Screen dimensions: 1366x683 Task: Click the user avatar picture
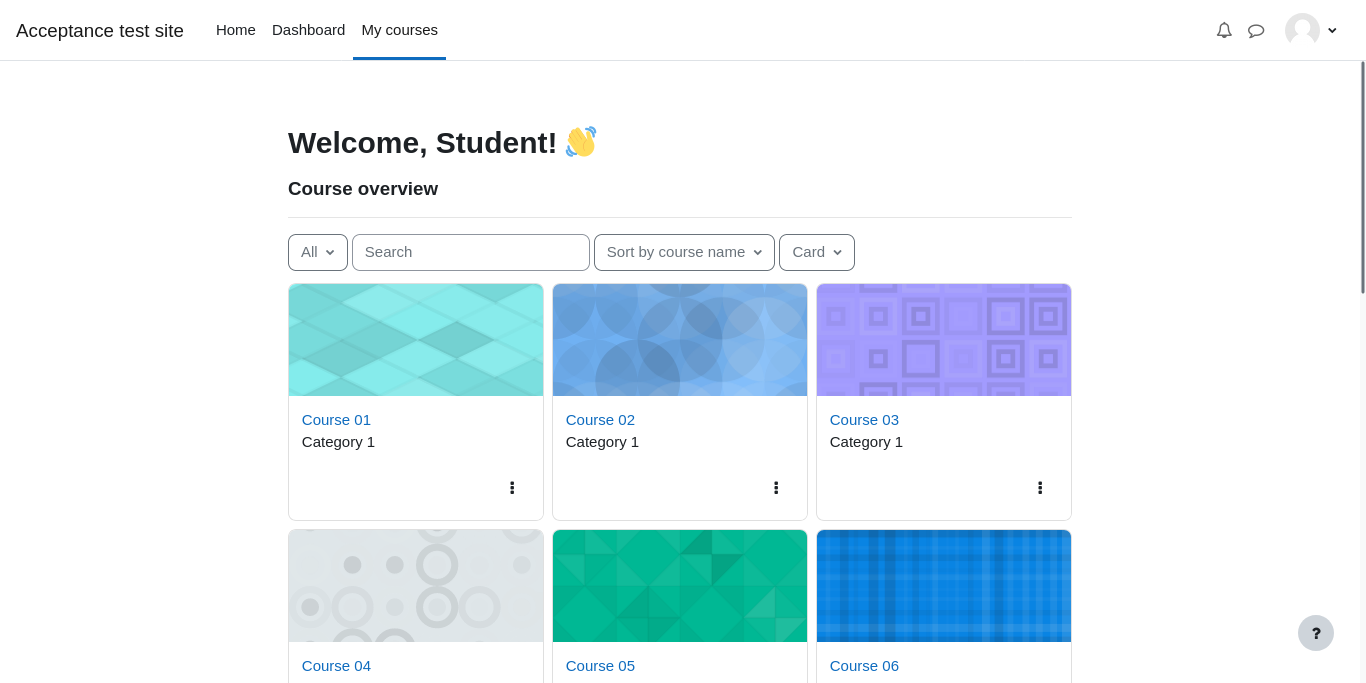pyautogui.click(x=1302, y=30)
